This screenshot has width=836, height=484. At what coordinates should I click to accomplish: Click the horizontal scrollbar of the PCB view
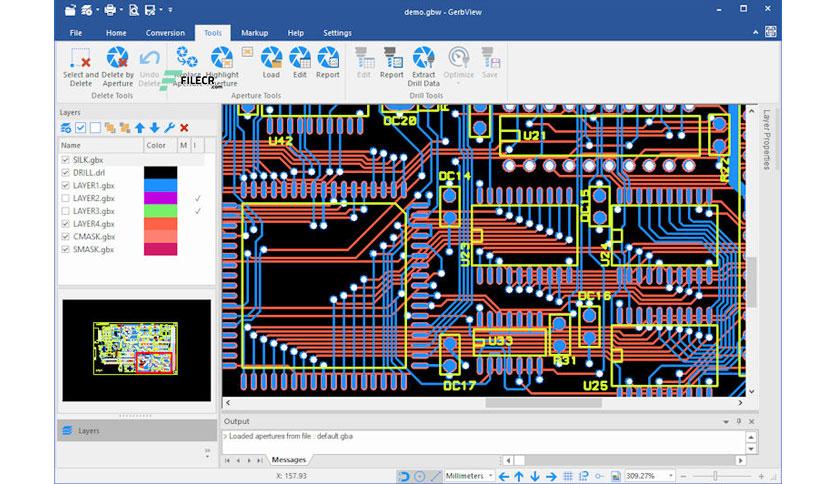pos(543,403)
